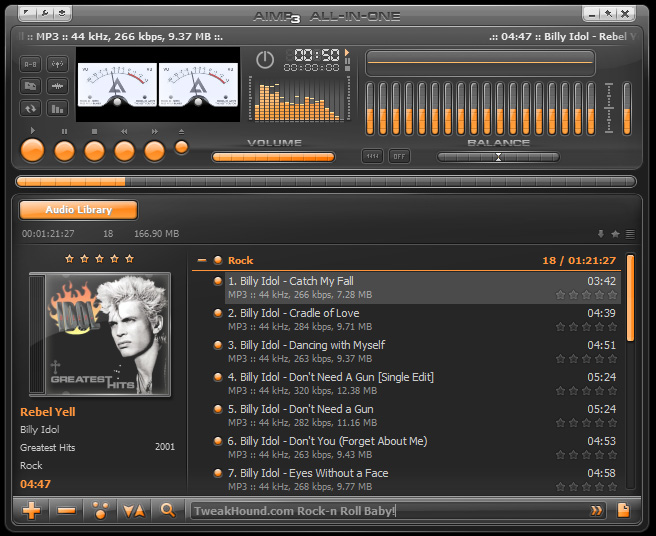Viewport: 656px width, 536px height.
Task: Remove tracks with the minus button
Action: 66,510
